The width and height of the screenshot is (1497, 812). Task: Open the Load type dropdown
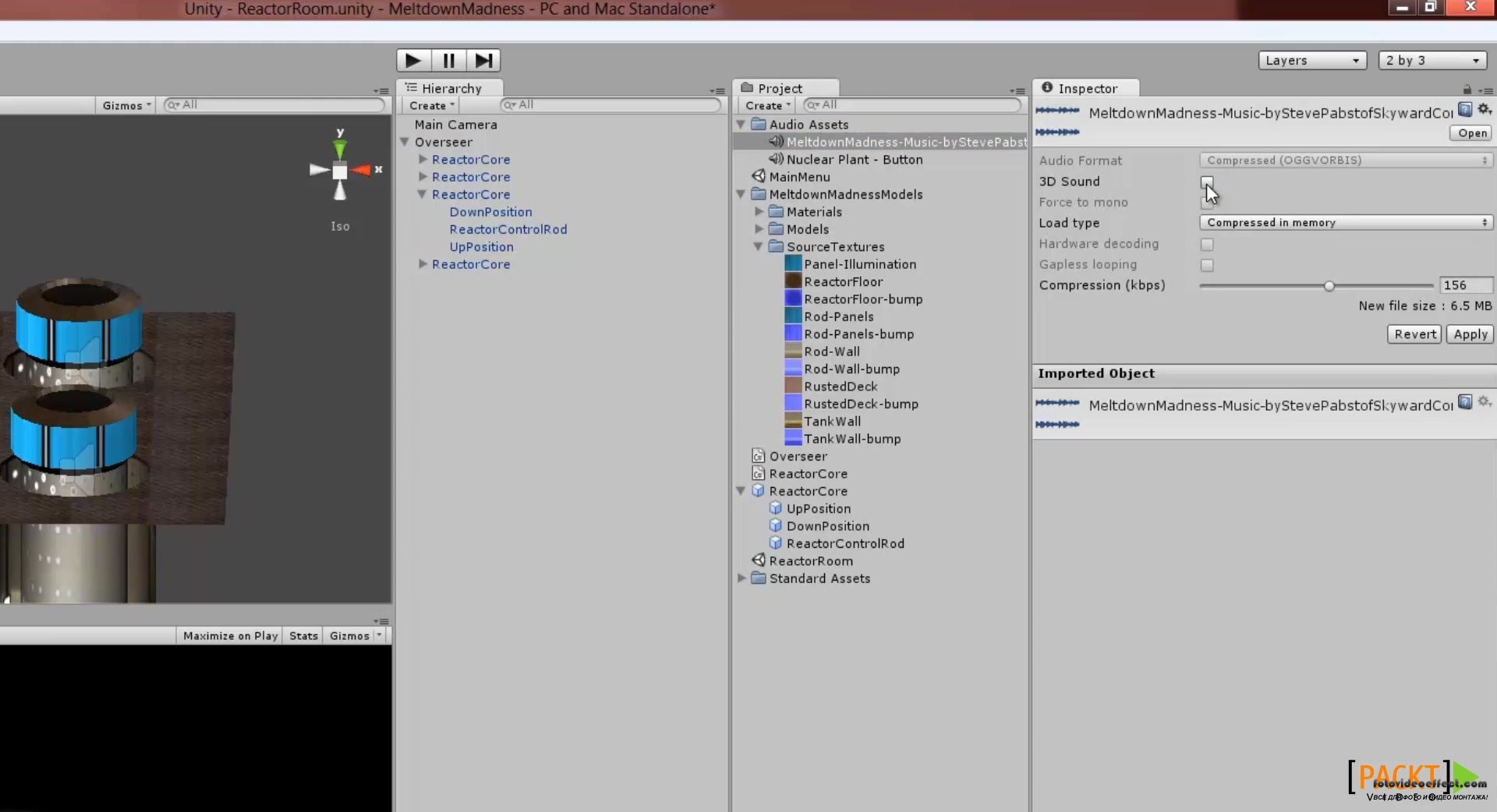(x=1346, y=223)
